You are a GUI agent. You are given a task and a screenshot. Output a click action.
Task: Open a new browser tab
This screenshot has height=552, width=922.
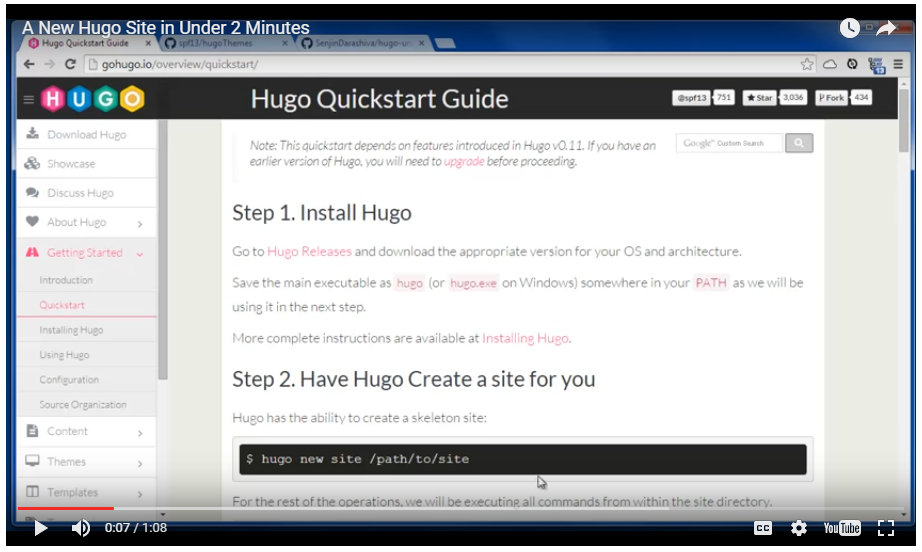click(445, 44)
